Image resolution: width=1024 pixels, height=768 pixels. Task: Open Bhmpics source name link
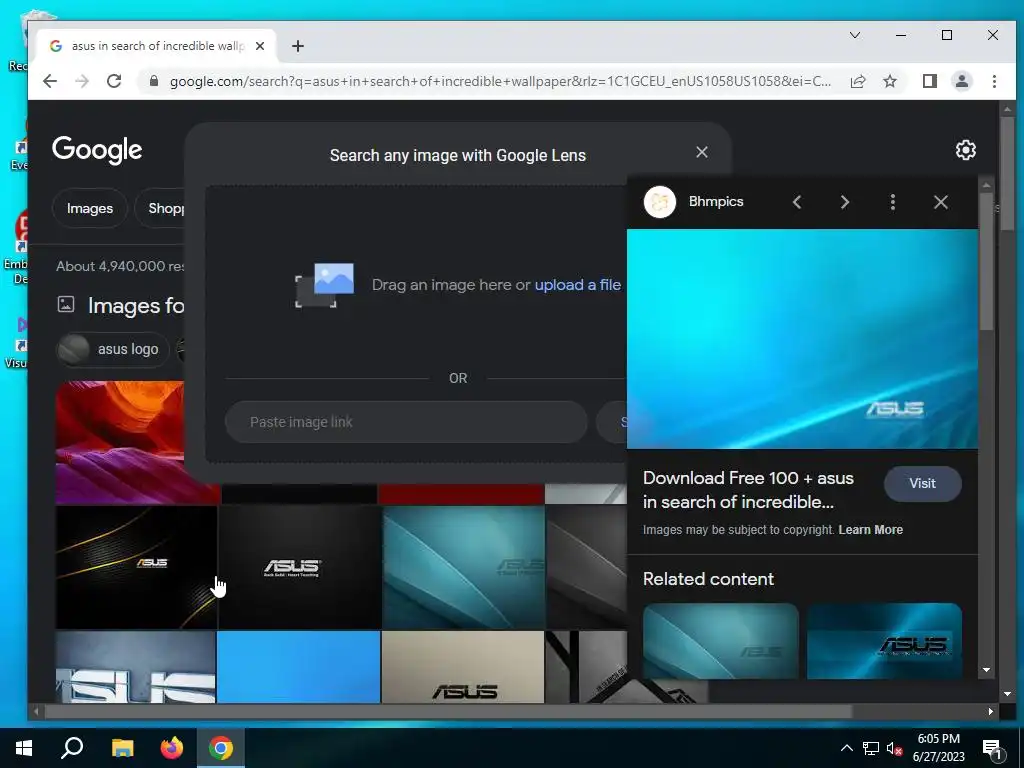pyautogui.click(x=716, y=201)
